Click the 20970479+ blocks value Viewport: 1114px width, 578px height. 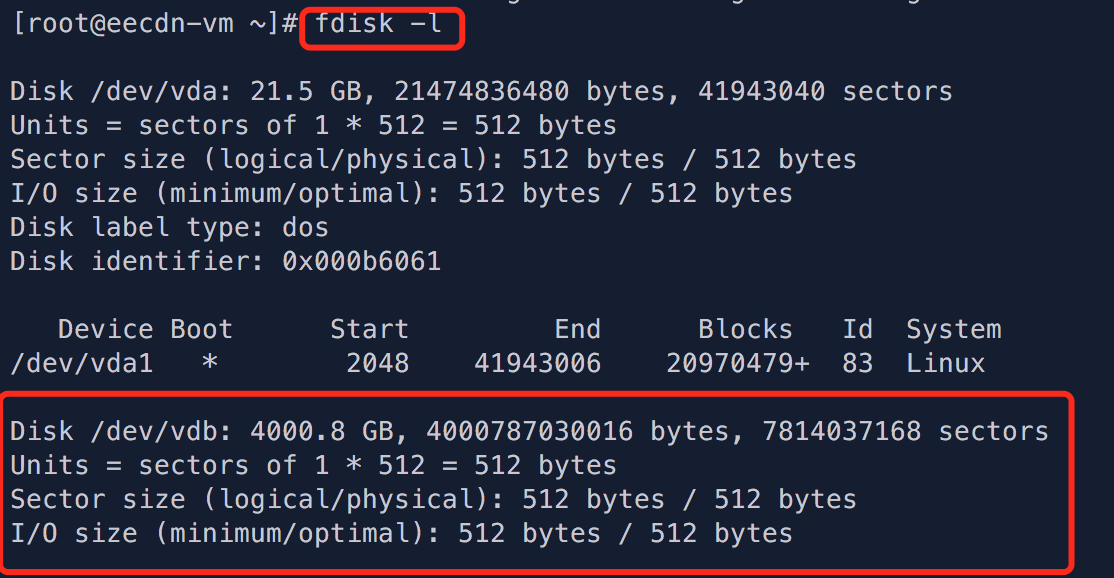click(737, 364)
